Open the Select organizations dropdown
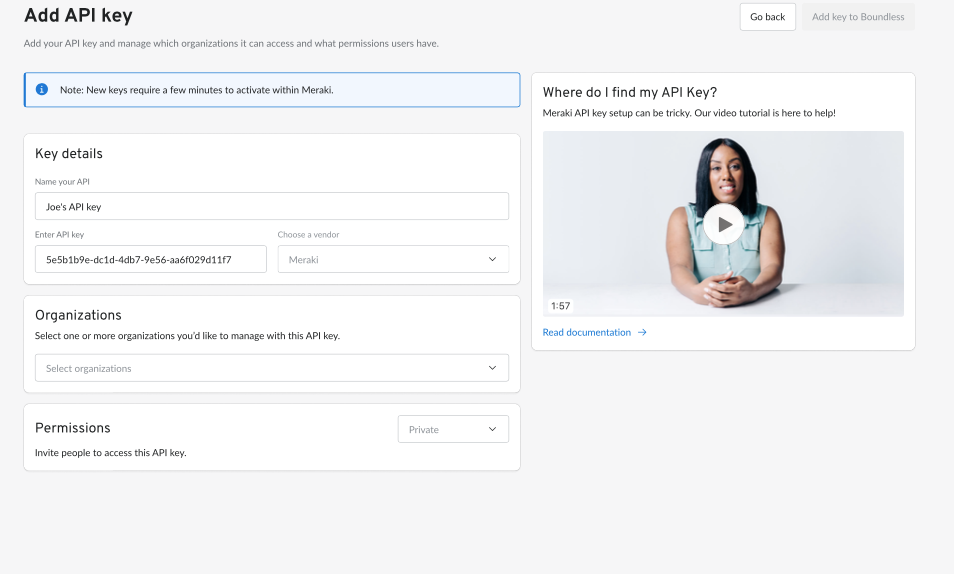 coord(271,368)
